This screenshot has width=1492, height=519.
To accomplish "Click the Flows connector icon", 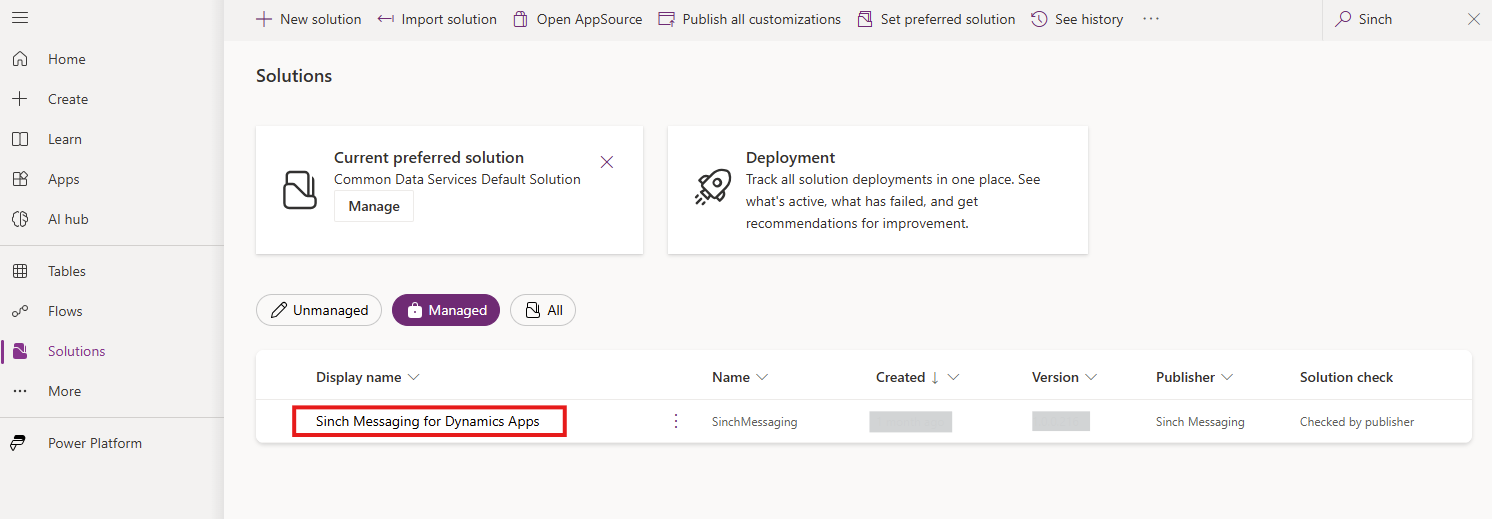I will coord(20,311).
